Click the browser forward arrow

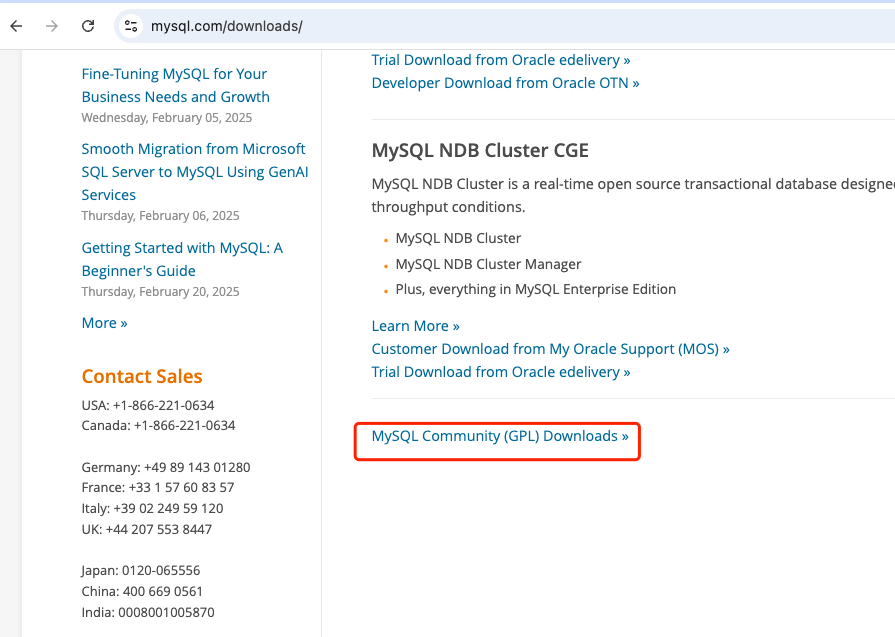click(52, 26)
